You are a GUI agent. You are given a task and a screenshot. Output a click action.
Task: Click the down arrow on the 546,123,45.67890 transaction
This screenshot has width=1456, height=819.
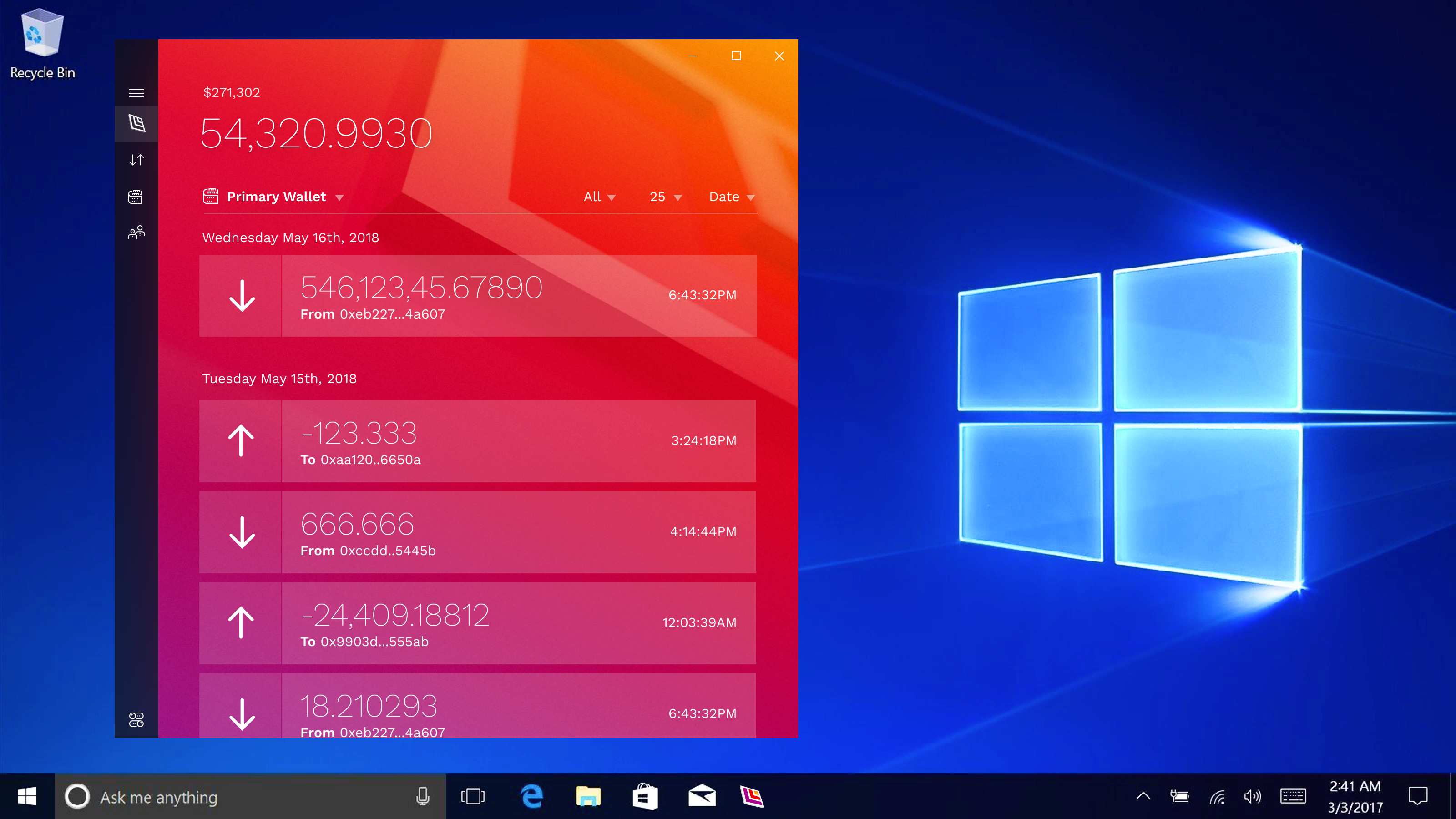tap(242, 296)
